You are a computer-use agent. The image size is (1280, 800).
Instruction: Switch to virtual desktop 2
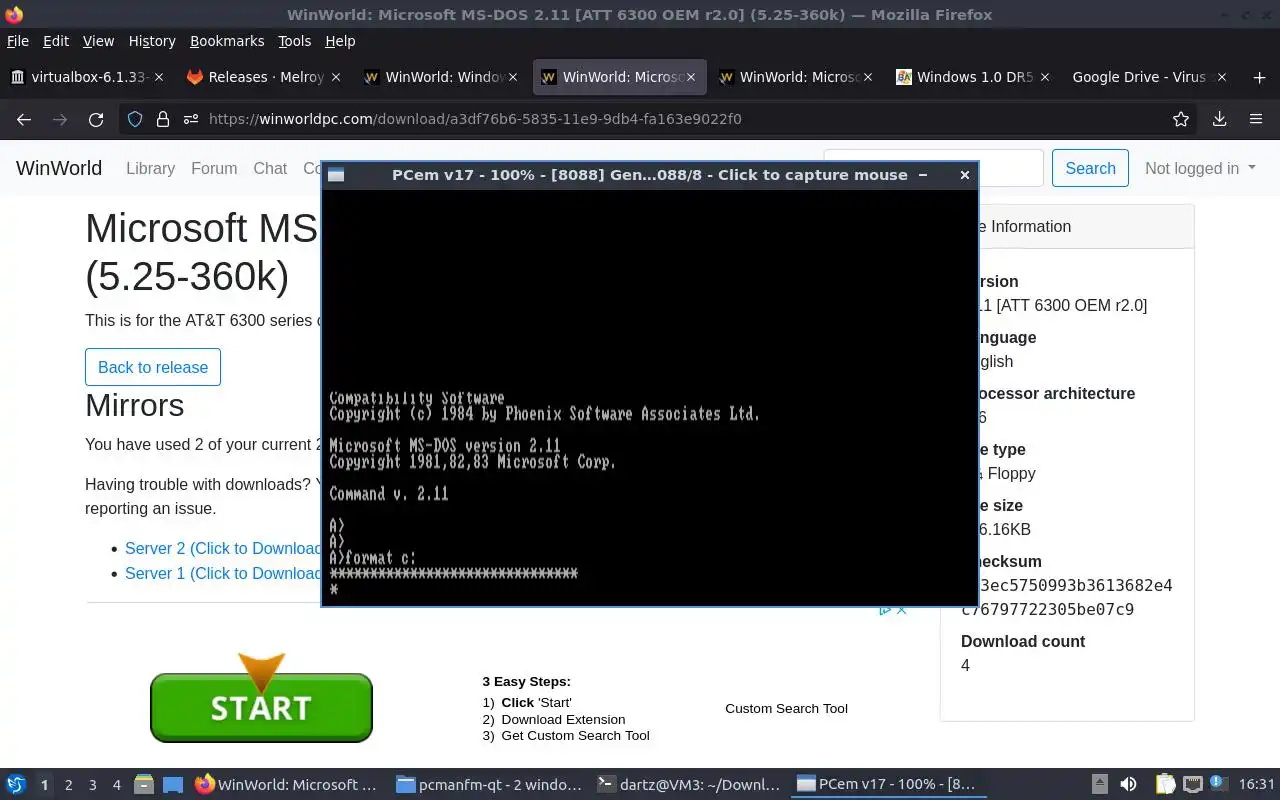(x=68, y=785)
